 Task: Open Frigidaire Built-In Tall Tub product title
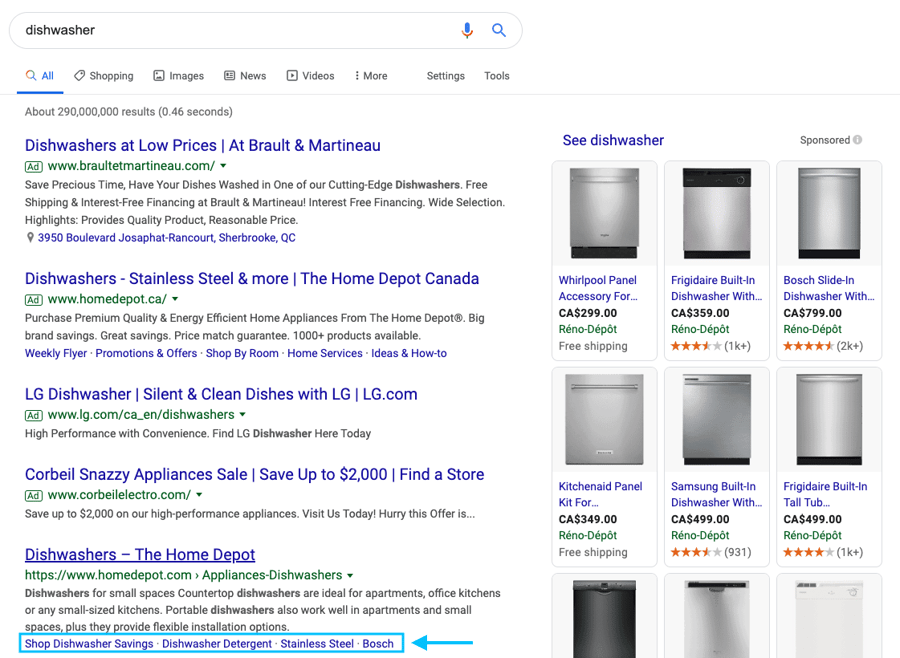pyautogui.click(x=825, y=494)
